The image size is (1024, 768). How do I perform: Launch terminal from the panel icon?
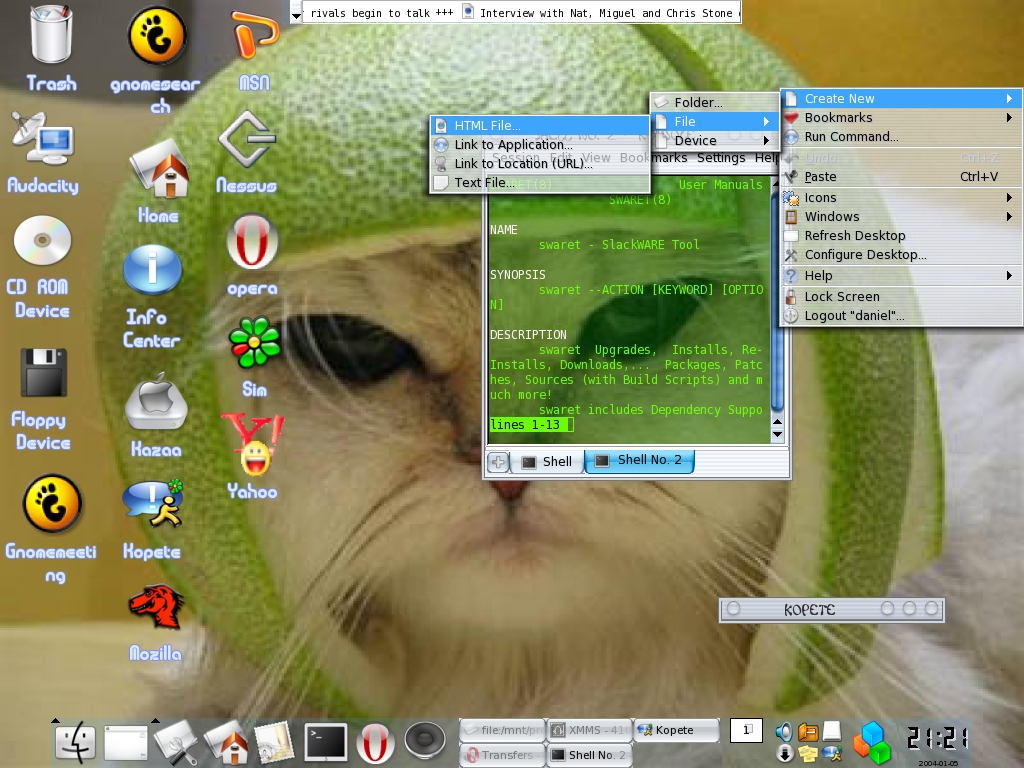coord(326,742)
